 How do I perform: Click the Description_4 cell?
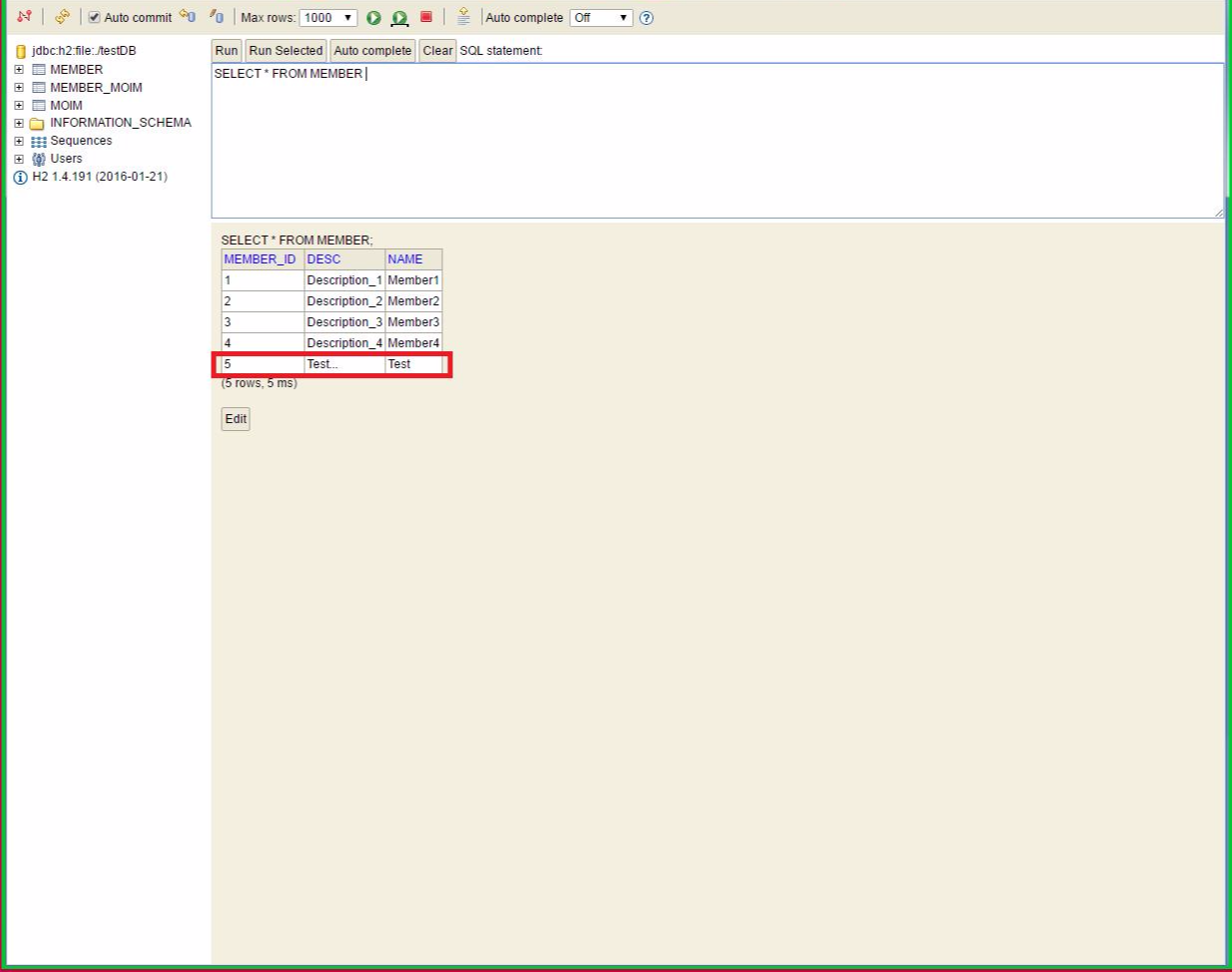[x=344, y=343]
